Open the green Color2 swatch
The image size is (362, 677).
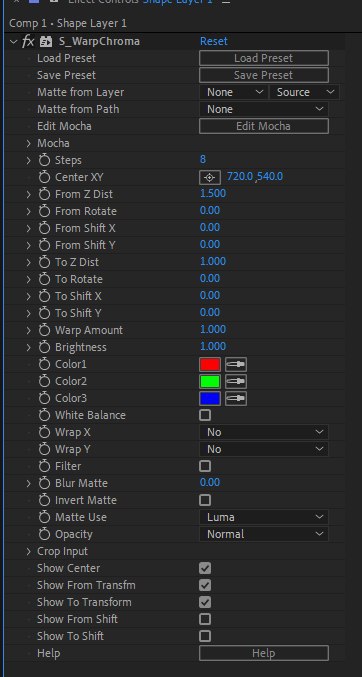210,381
